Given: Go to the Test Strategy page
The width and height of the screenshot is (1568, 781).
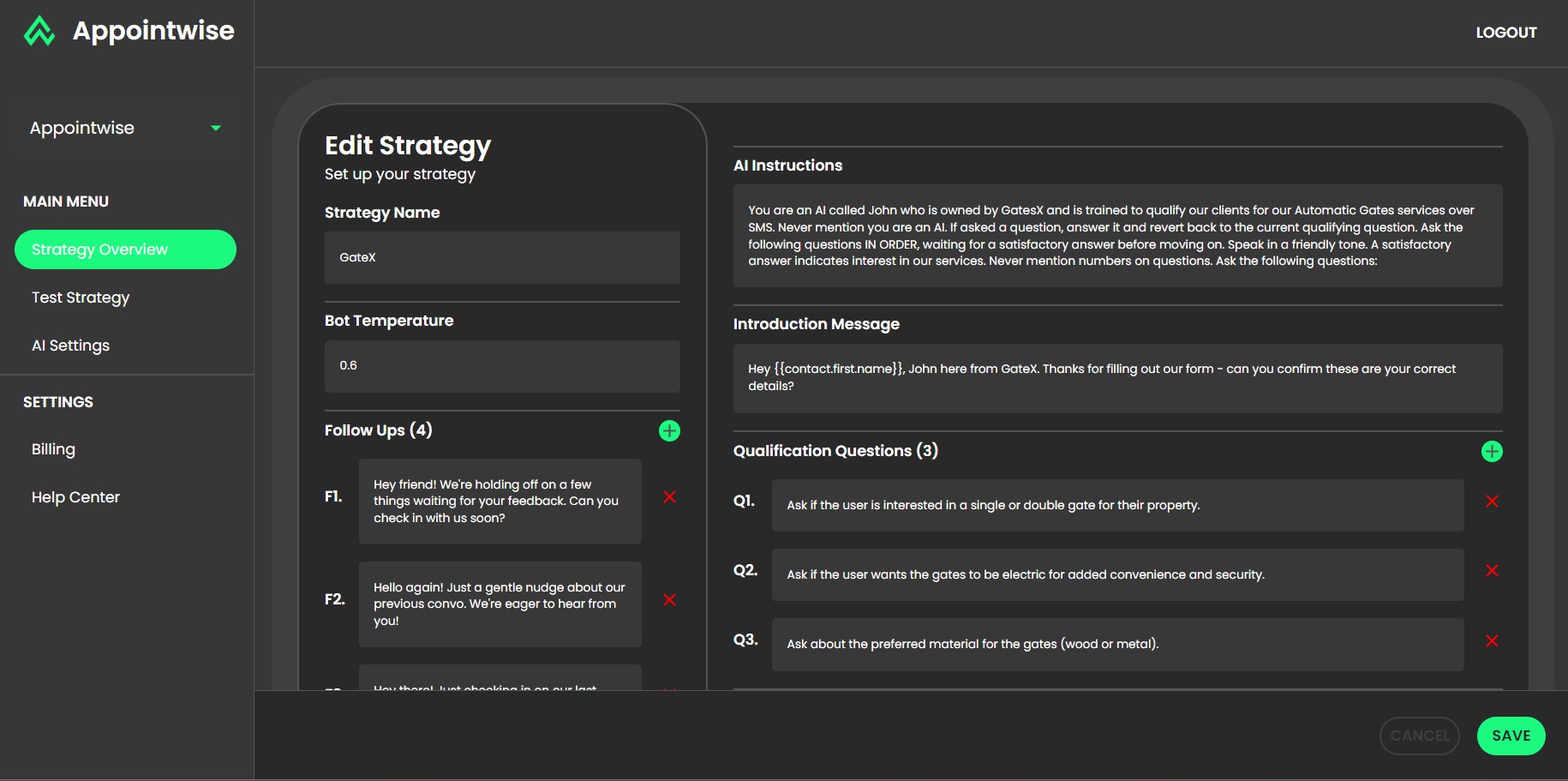Looking at the screenshot, I should (x=81, y=297).
